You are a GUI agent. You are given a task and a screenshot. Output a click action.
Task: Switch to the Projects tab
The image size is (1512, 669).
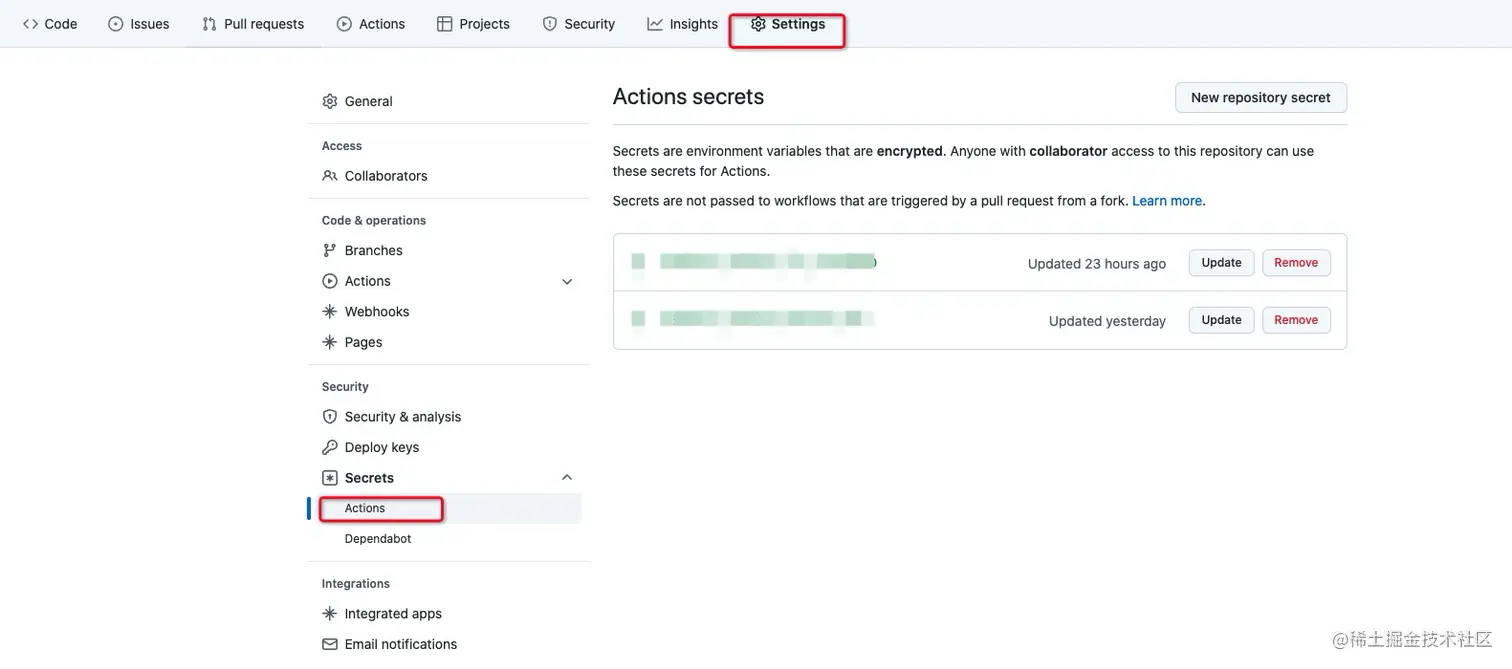[474, 24]
